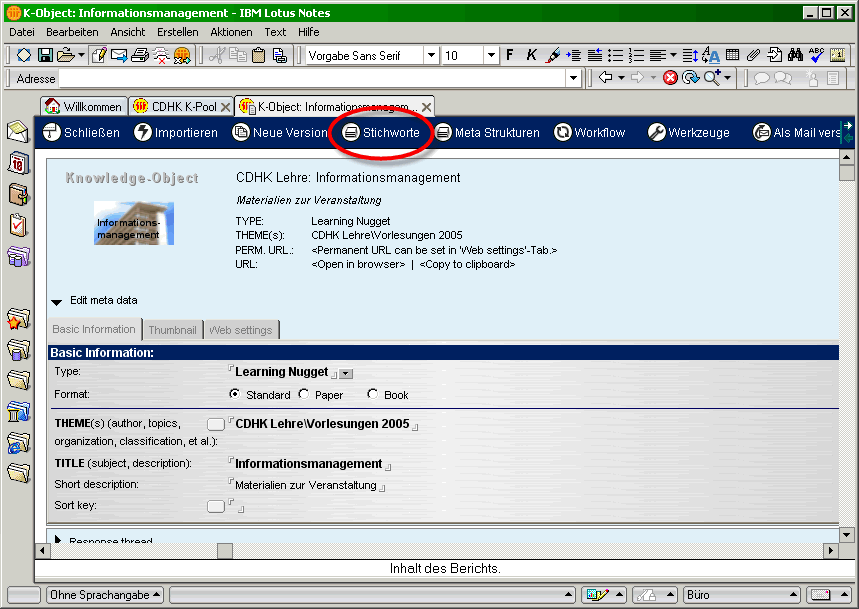Viewport: 859px width, 609px height.
Task: Switch to the Willkommen tab
Action: [x=84, y=106]
